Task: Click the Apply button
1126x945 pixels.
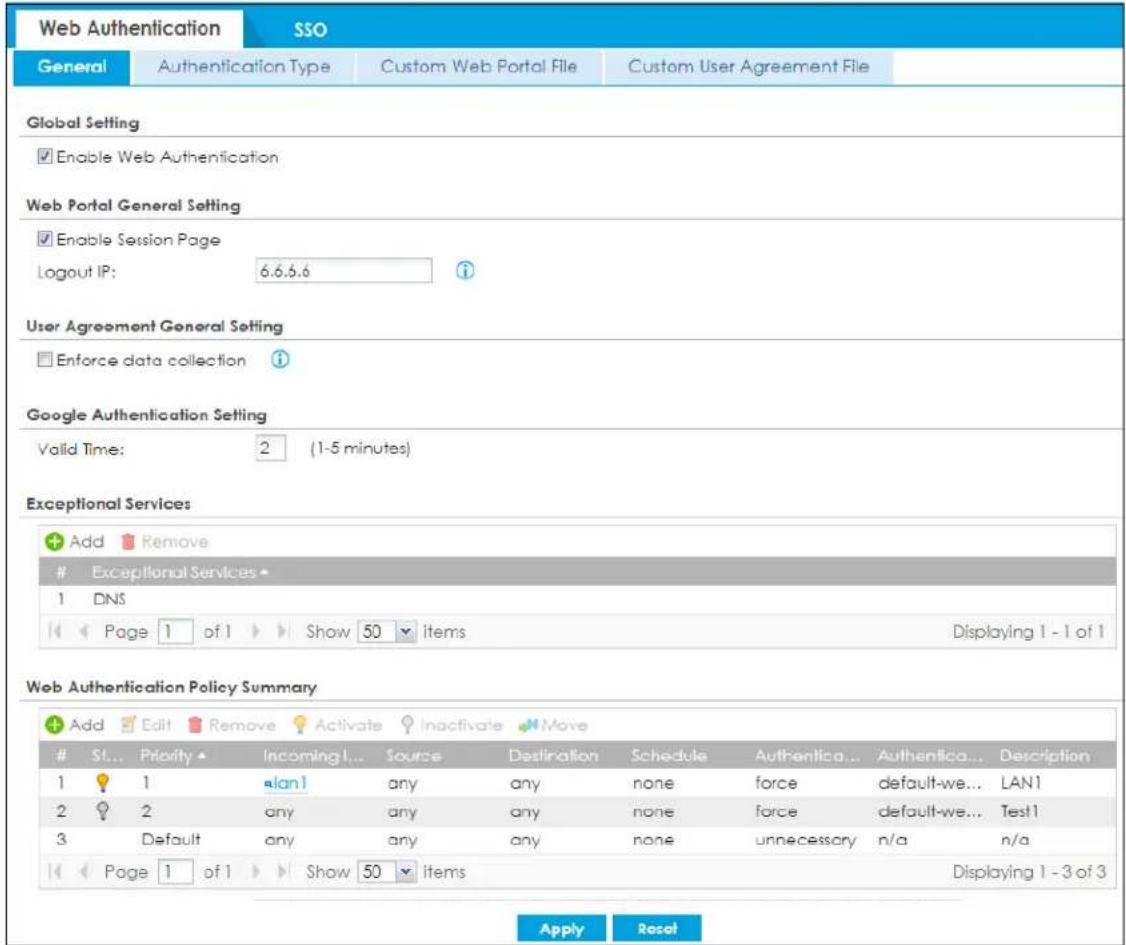Action: (x=562, y=928)
